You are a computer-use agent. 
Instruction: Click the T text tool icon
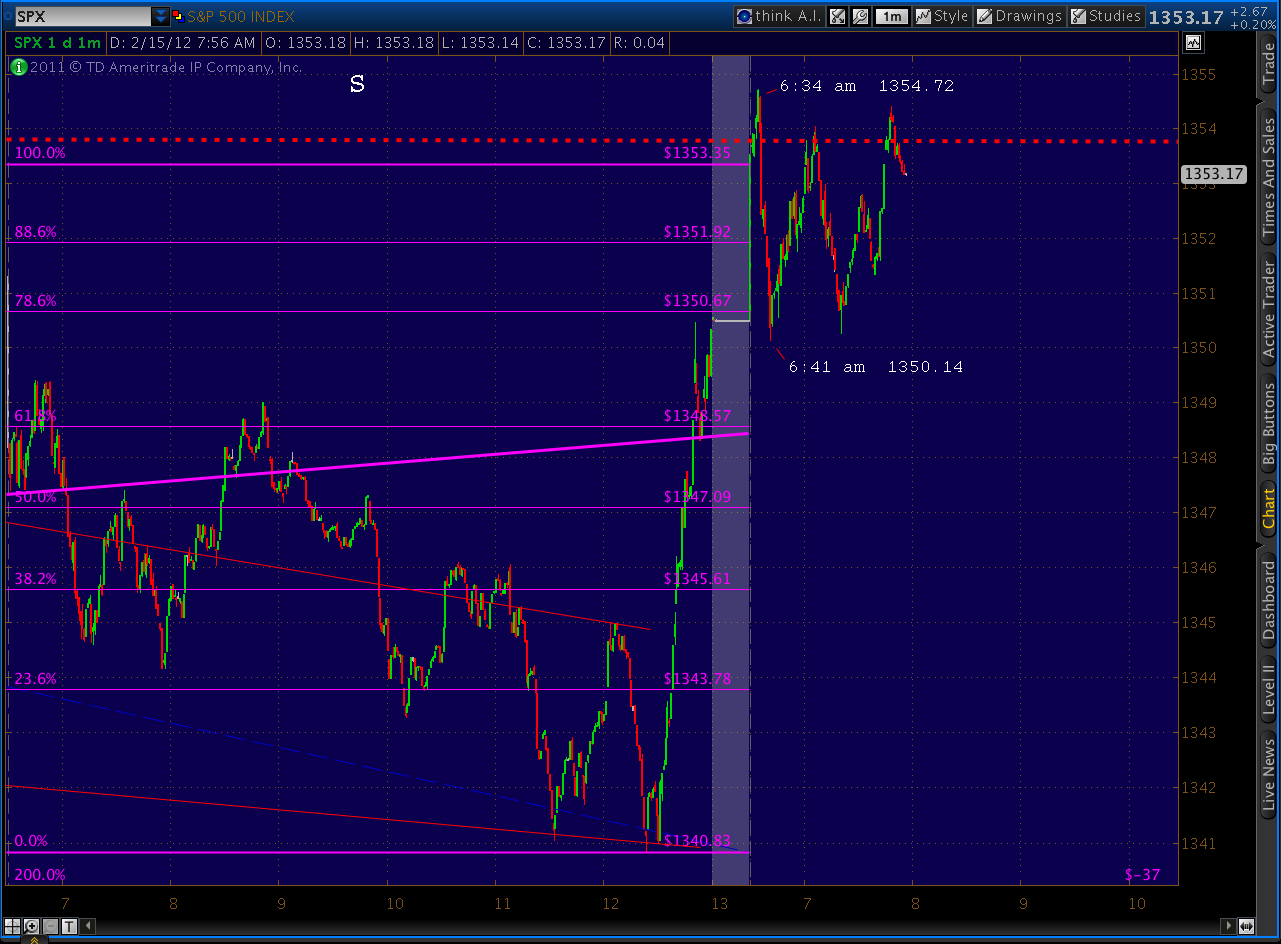(x=69, y=926)
